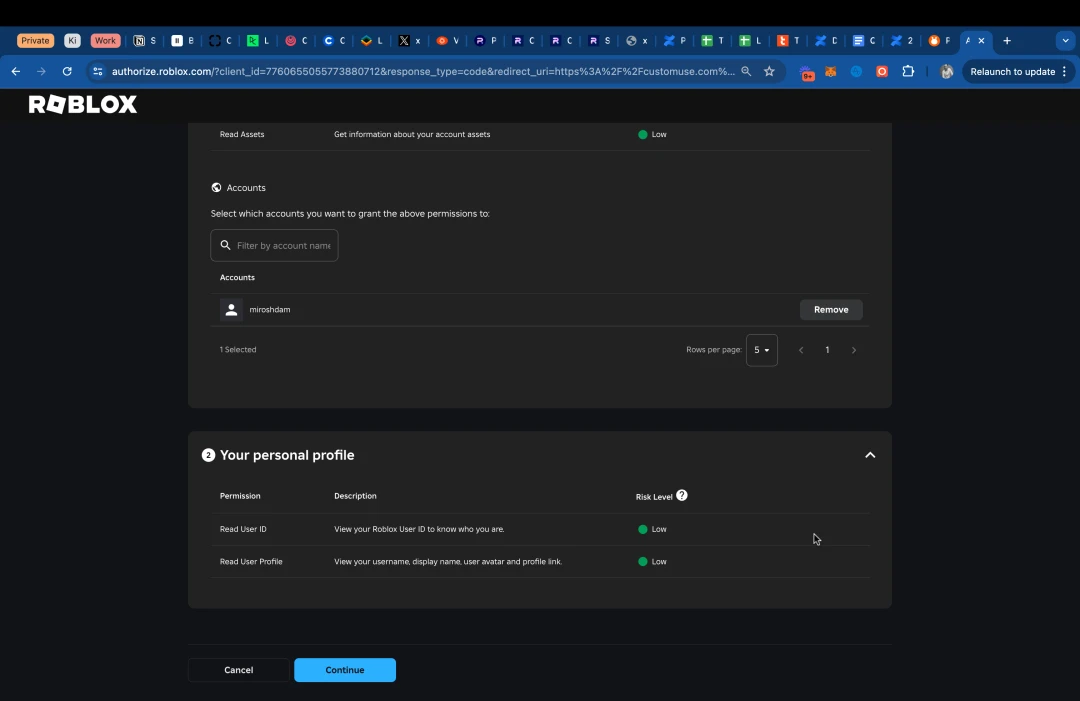
Task: Click the Low risk for Read User Profile
Action: point(652,562)
